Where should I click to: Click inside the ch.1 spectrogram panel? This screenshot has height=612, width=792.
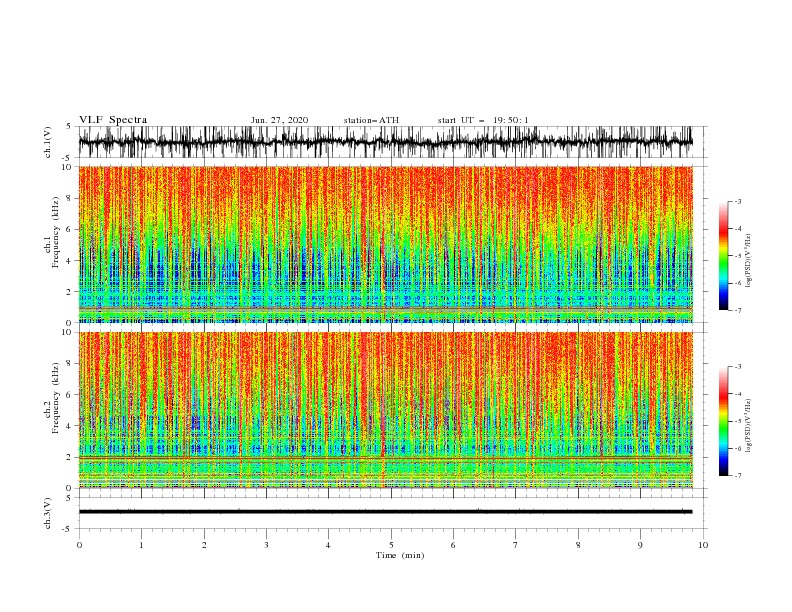coord(386,244)
